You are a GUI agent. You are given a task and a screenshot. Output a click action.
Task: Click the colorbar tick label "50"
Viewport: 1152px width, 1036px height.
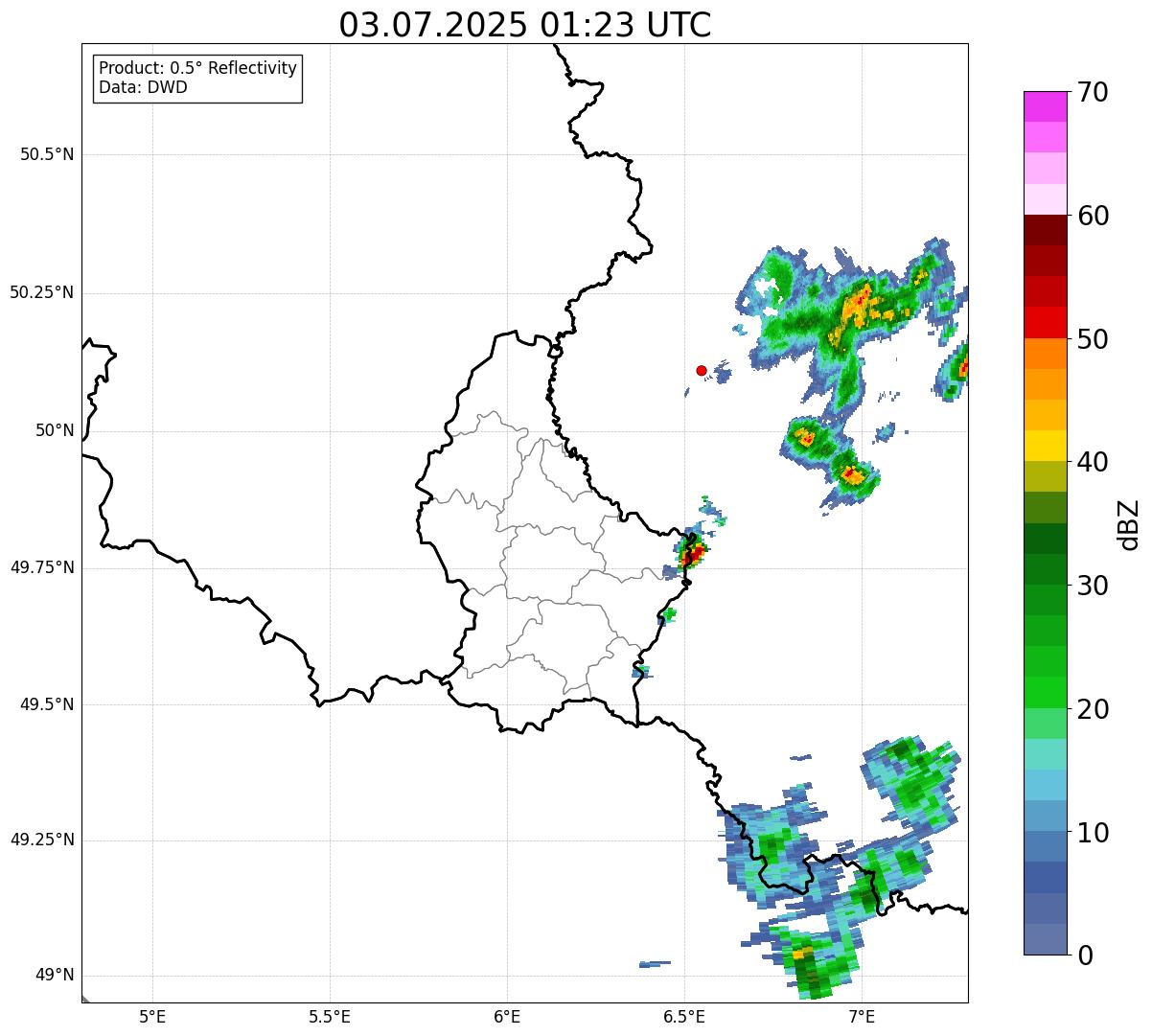[x=1094, y=339]
